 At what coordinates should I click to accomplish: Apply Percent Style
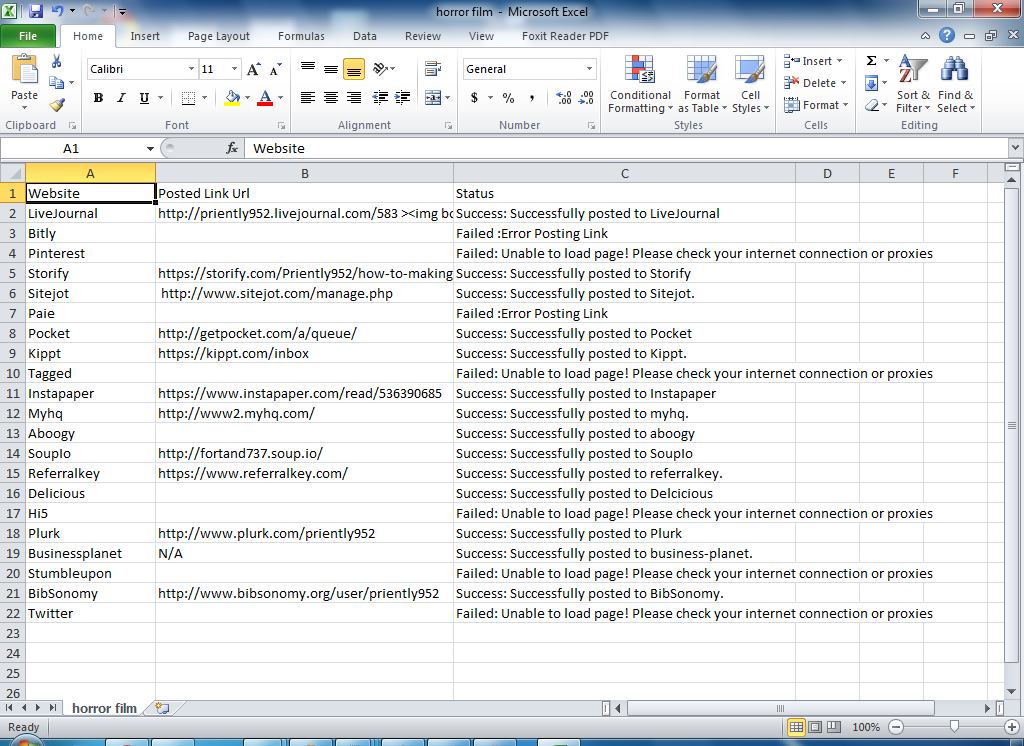(x=509, y=97)
